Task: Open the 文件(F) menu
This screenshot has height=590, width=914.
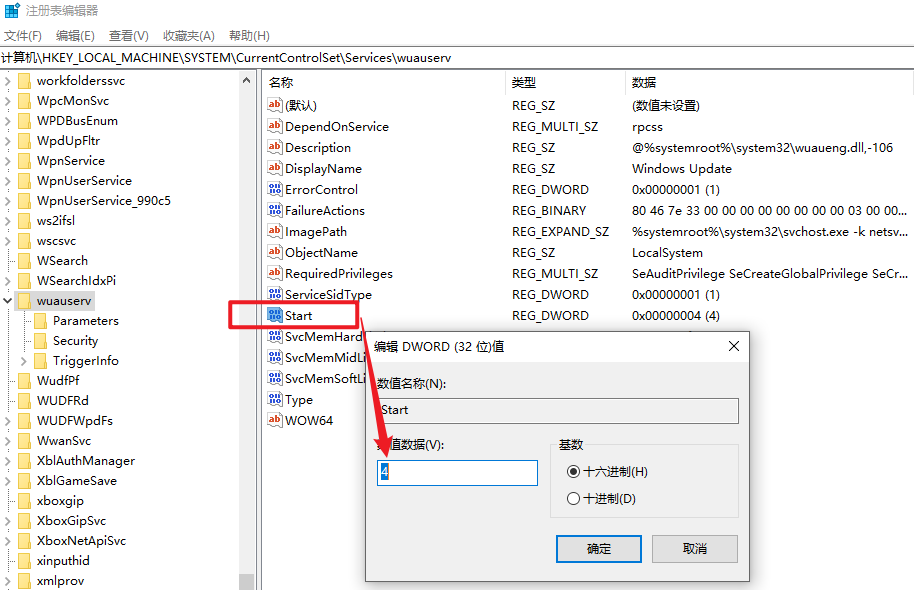Action: tap(23, 36)
